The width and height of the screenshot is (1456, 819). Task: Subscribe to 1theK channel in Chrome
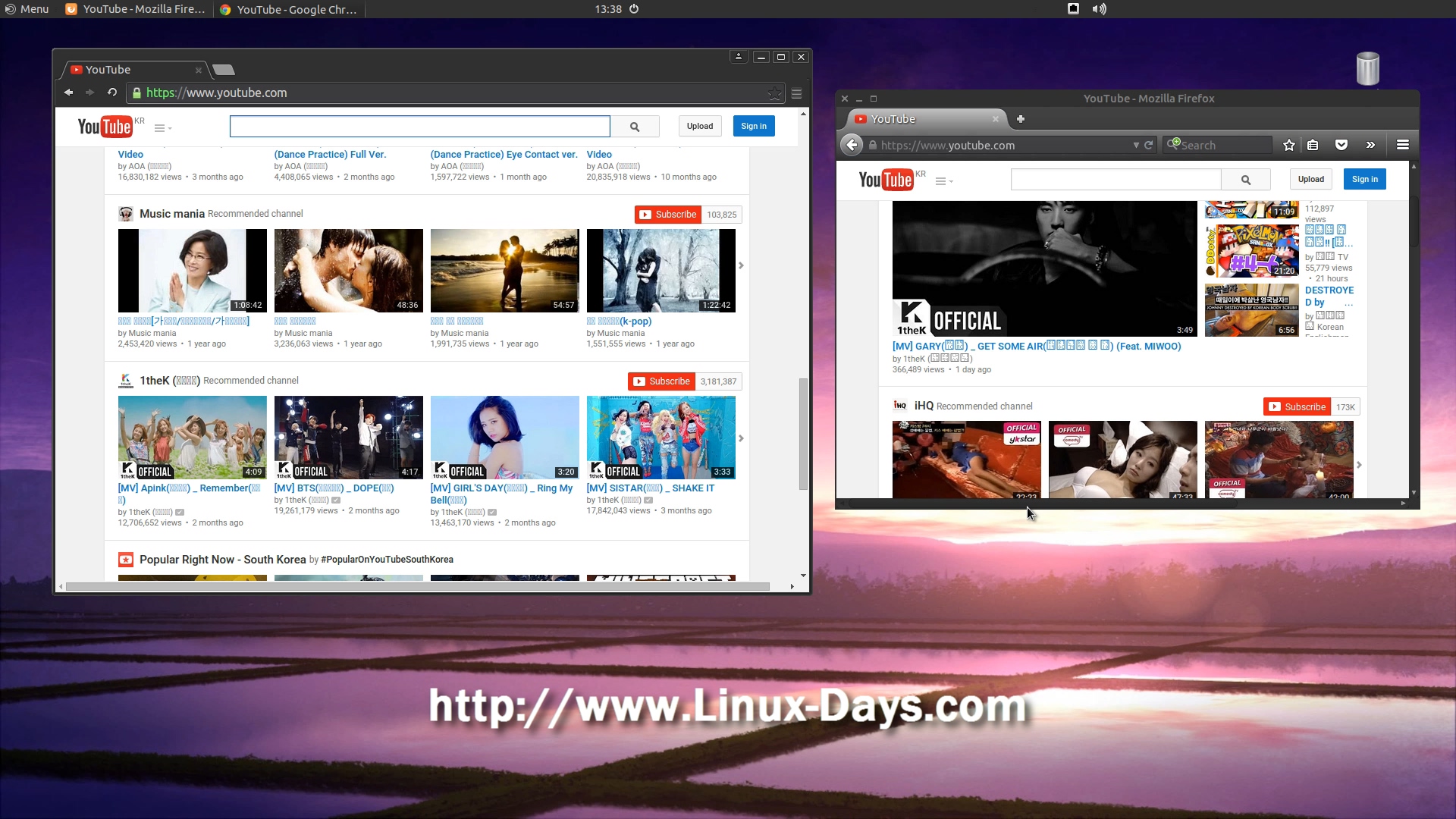click(x=662, y=381)
